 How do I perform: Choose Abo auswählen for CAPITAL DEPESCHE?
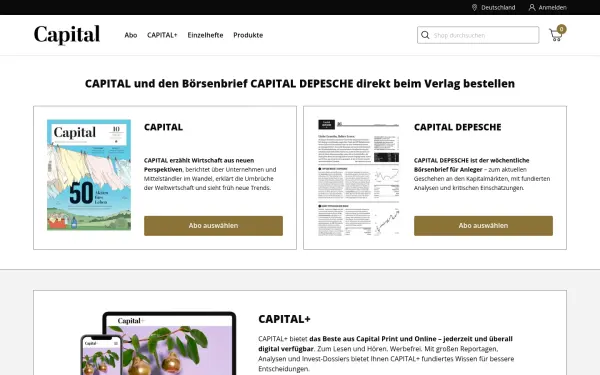coord(483,226)
